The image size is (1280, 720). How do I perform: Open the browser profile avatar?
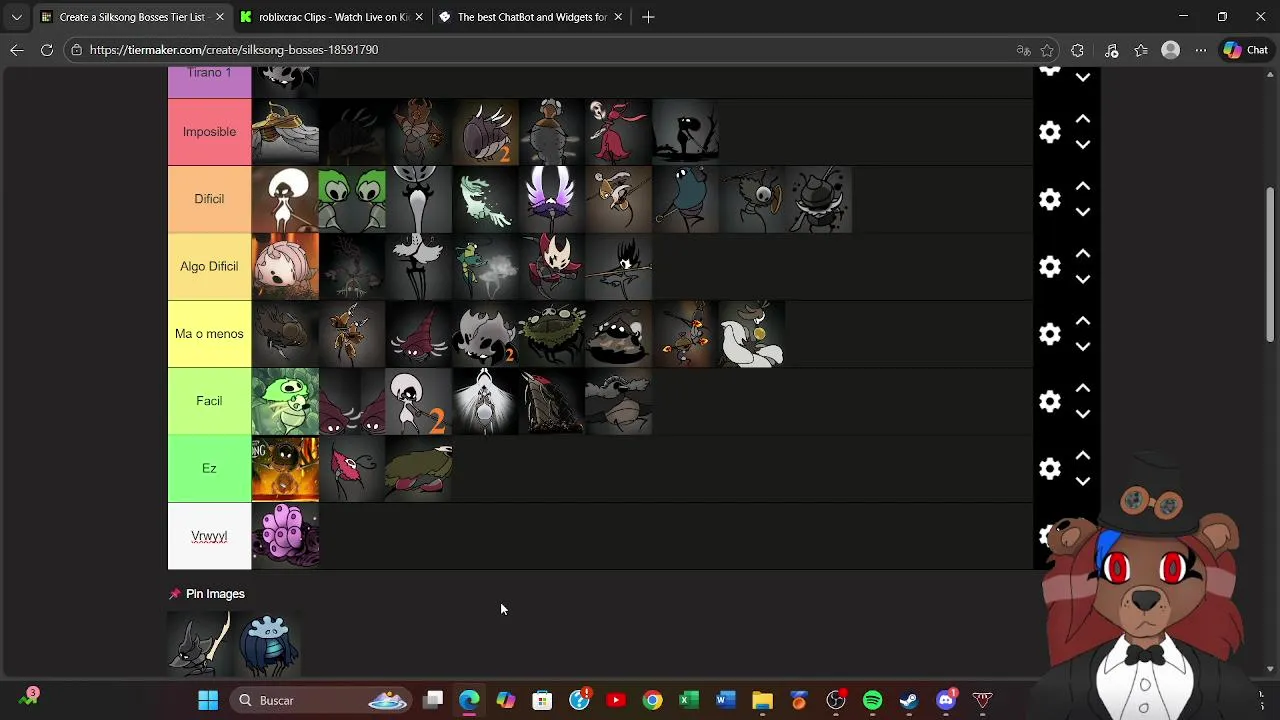coord(1171,50)
